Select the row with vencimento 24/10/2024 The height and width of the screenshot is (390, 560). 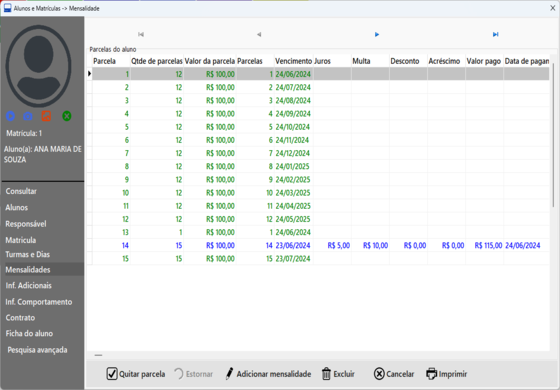coord(319,127)
